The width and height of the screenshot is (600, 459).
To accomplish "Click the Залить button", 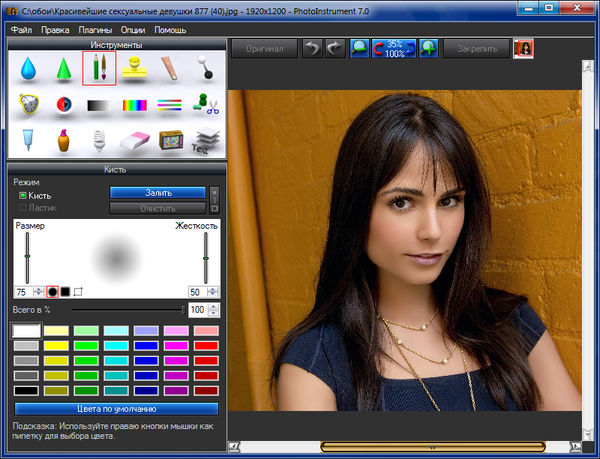I will pyautogui.click(x=157, y=192).
